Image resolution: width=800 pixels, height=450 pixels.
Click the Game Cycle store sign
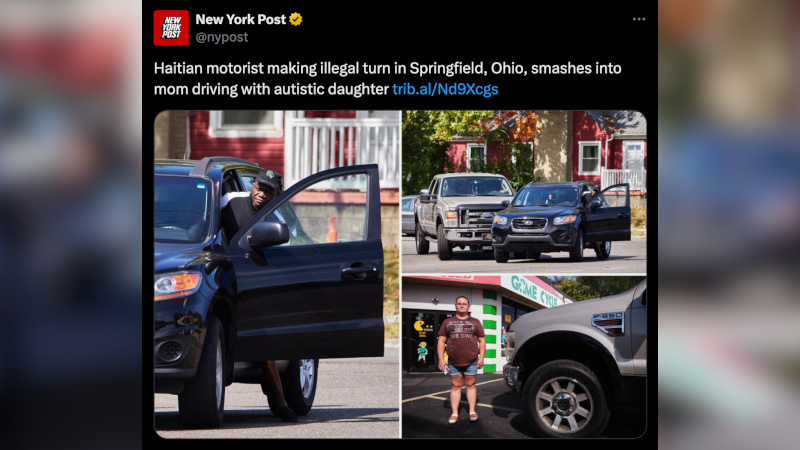[x=533, y=291]
